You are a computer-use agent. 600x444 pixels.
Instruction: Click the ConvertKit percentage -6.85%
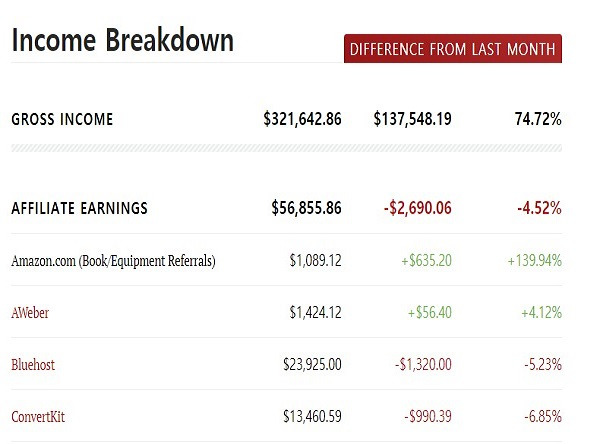click(543, 416)
